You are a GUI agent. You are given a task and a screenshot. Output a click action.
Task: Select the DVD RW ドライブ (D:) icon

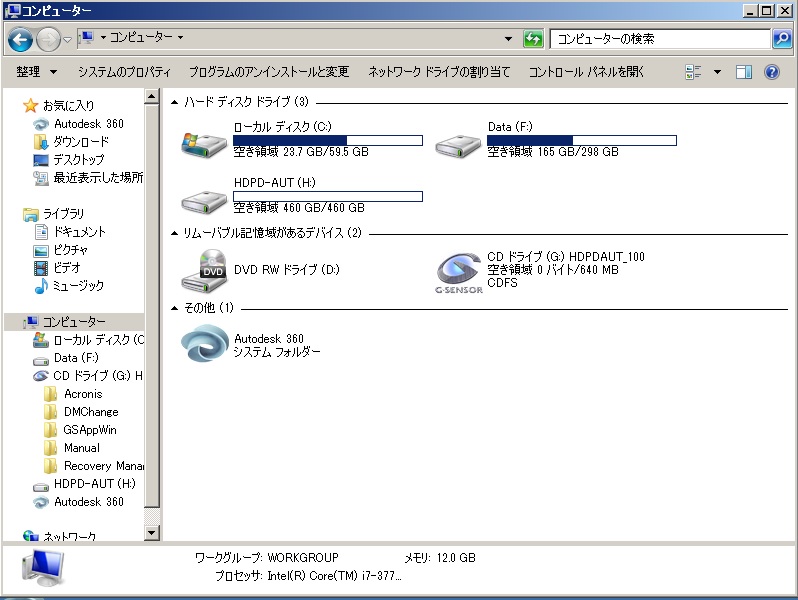[204, 271]
